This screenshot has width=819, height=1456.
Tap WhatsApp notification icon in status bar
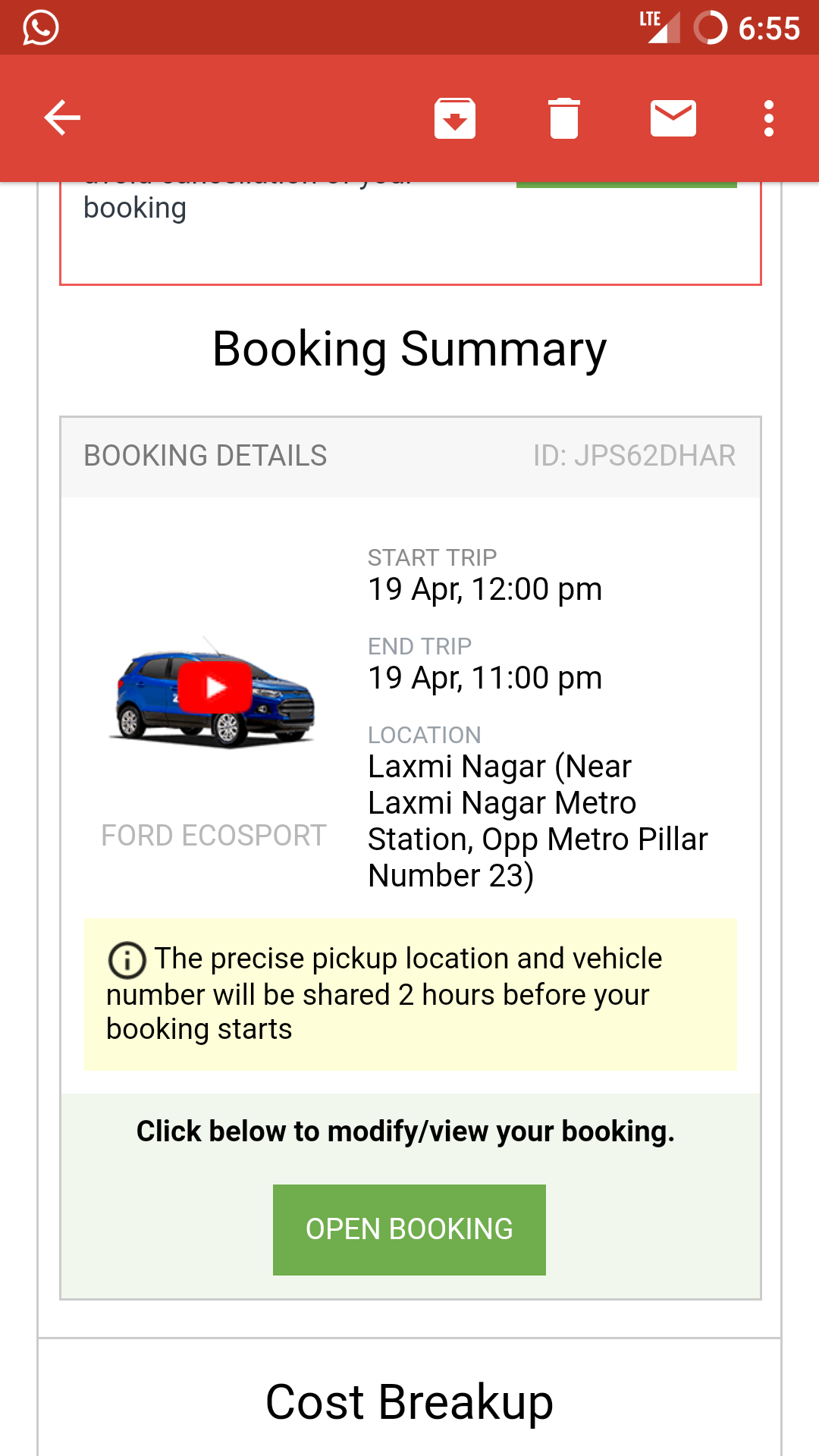41,28
